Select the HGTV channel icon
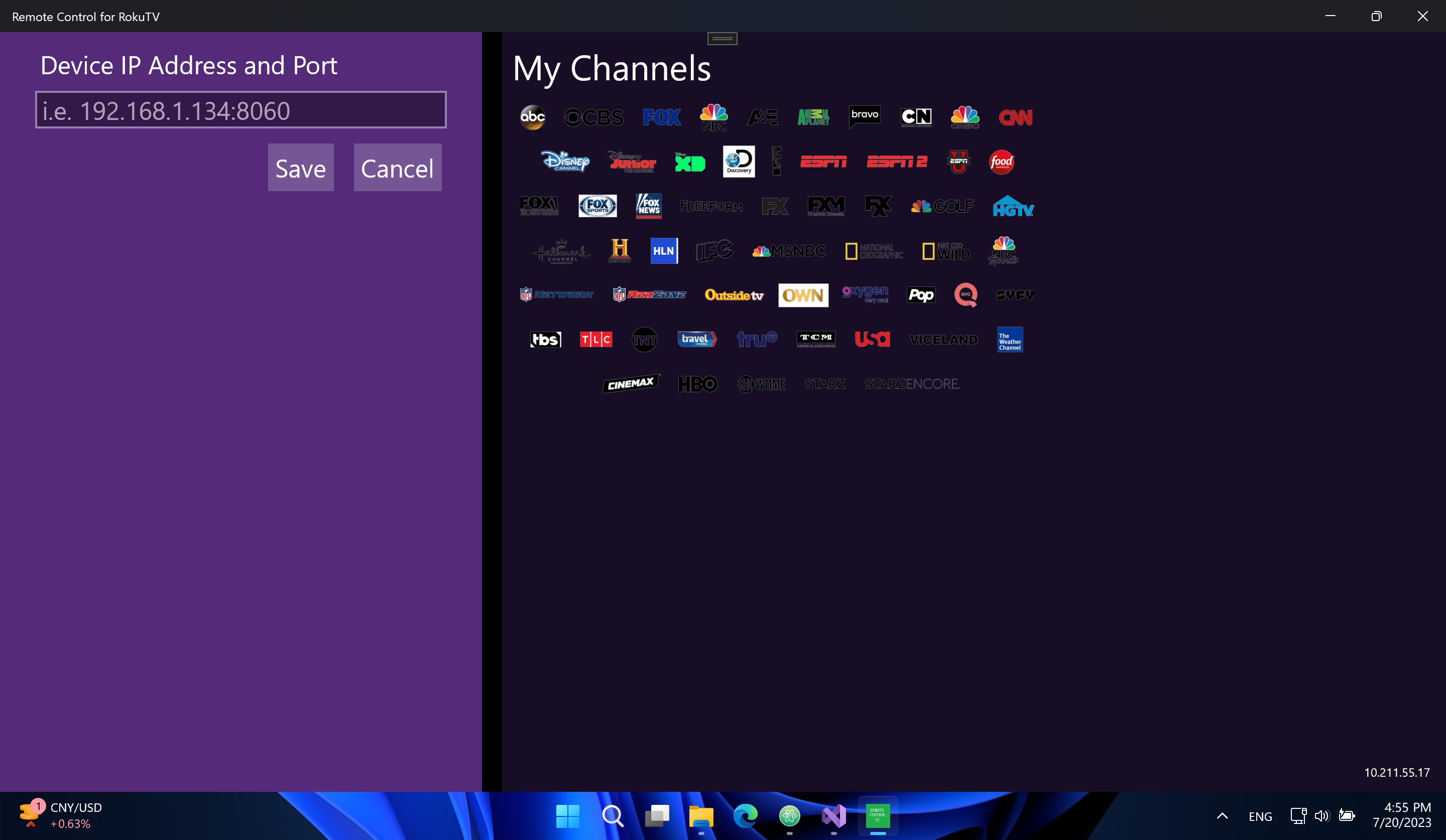Viewport: 1446px width, 840px height. (x=1013, y=206)
